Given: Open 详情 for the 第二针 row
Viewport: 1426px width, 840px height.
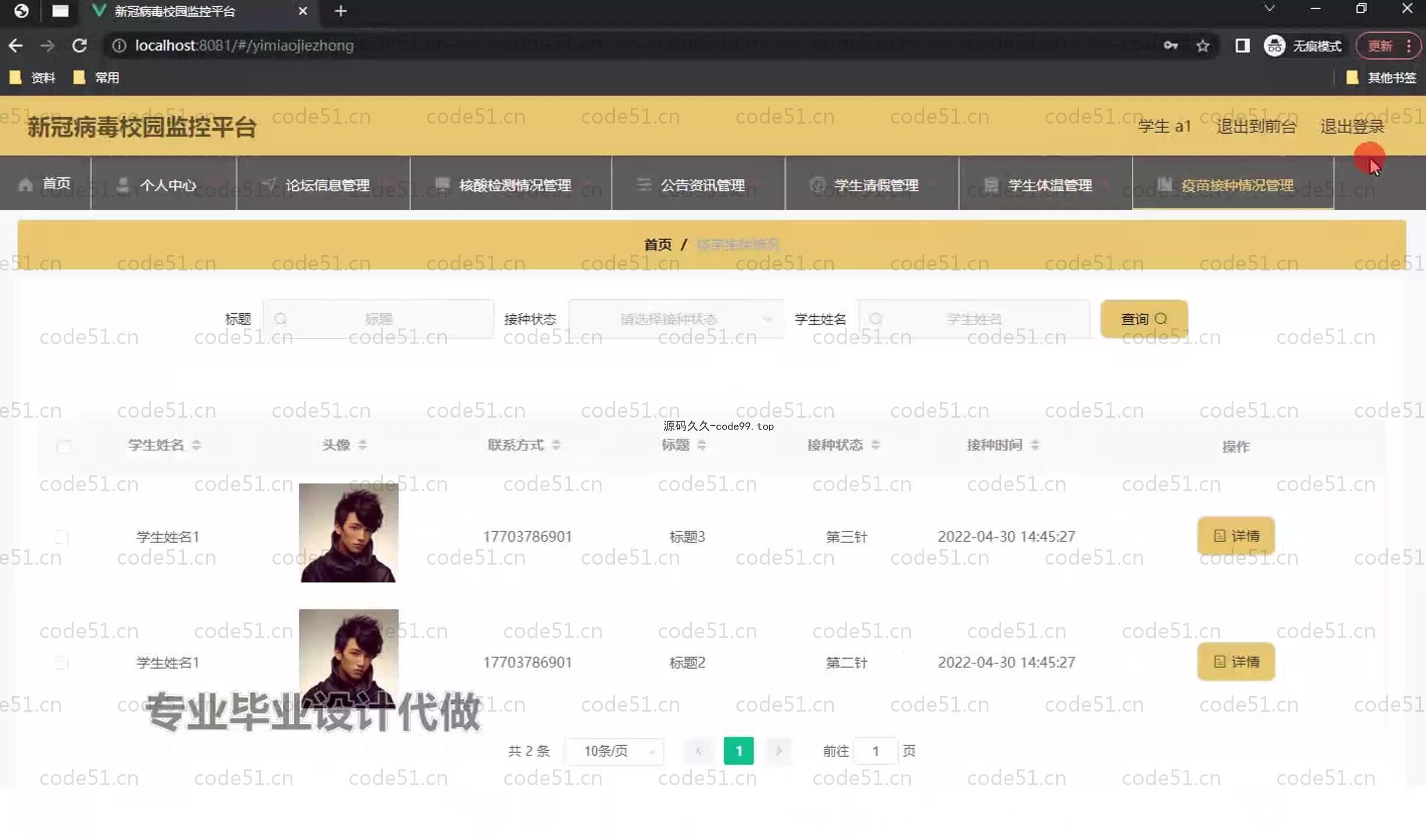Looking at the screenshot, I should coord(1236,661).
